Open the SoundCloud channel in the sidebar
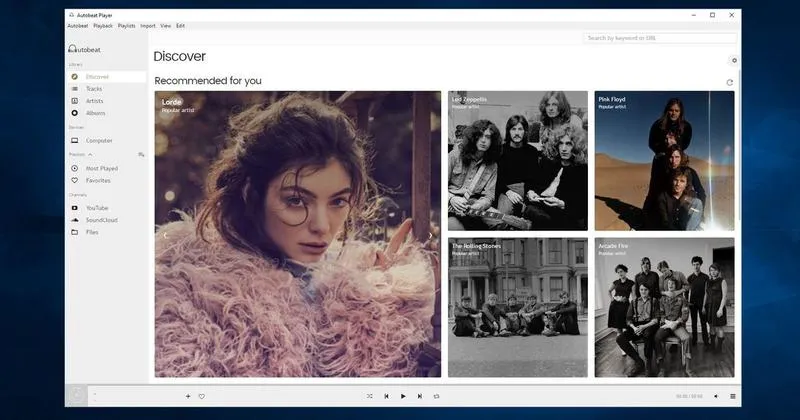 click(100, 220)
